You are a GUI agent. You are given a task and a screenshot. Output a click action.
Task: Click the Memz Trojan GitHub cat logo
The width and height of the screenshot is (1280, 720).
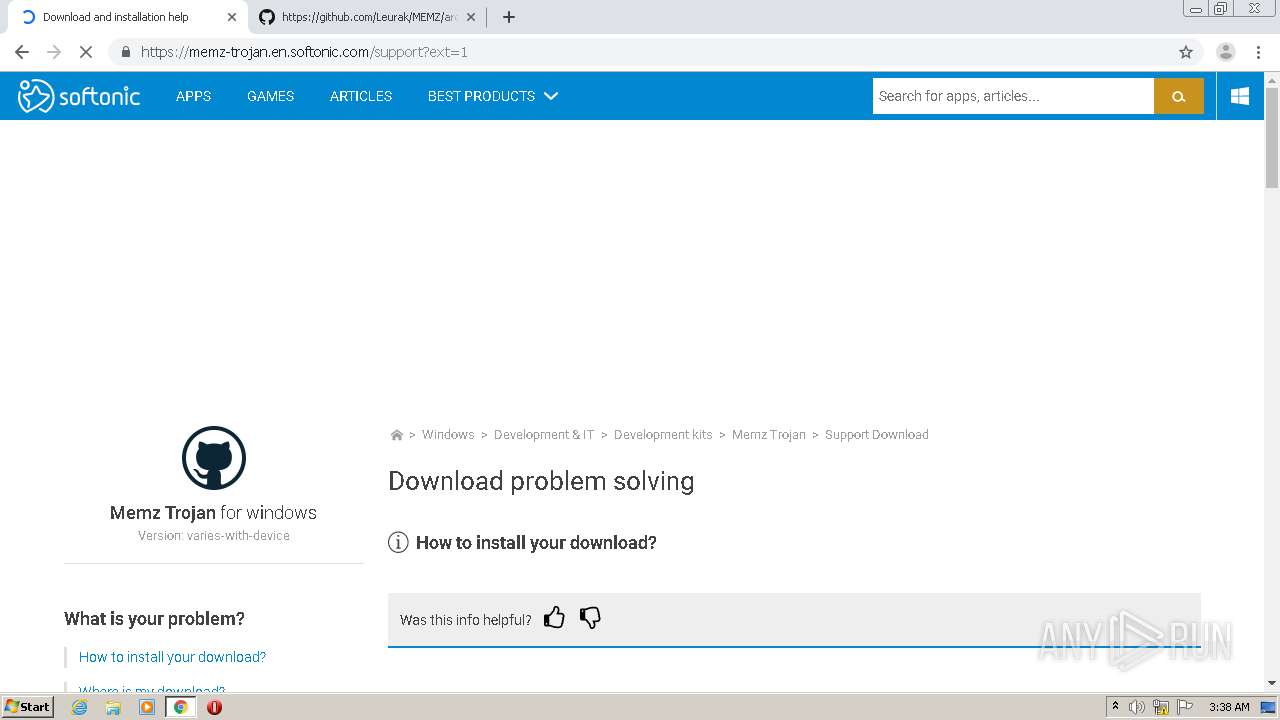(214, 458)
